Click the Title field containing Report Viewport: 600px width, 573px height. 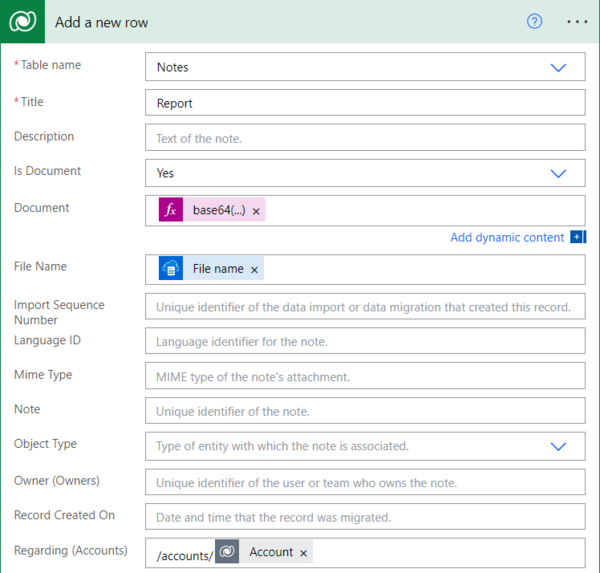click(365, 103)
